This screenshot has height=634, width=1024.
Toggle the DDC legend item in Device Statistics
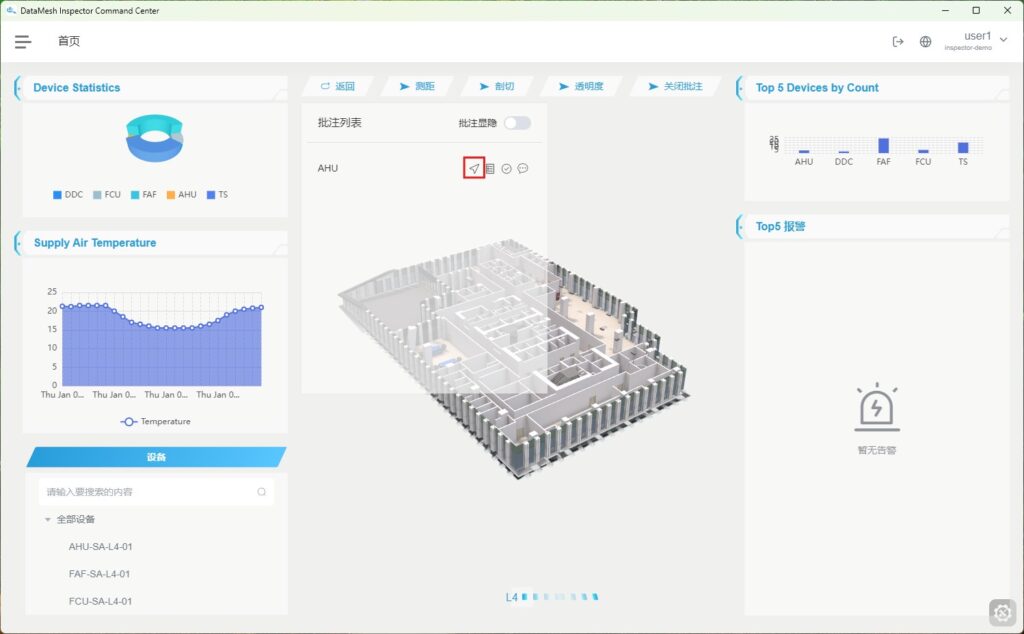(x=68, y=195)
